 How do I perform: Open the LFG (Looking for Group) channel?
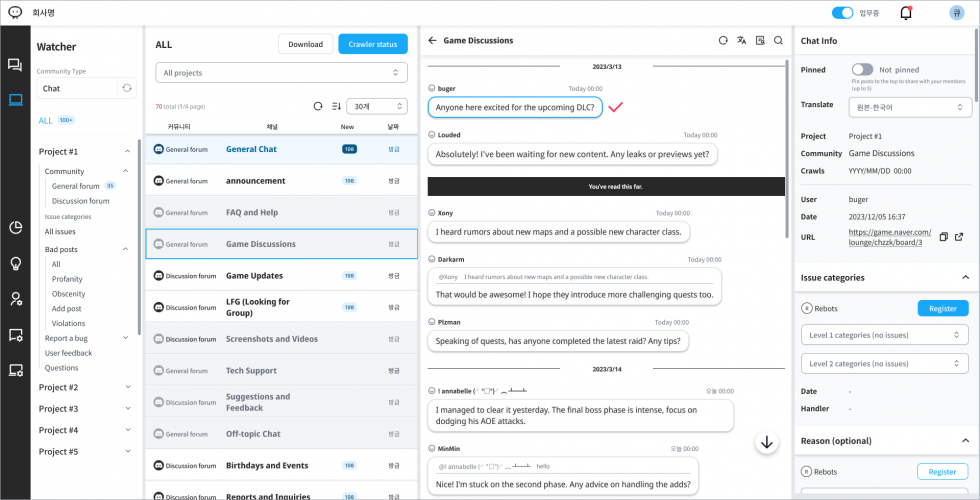[281, 307]
